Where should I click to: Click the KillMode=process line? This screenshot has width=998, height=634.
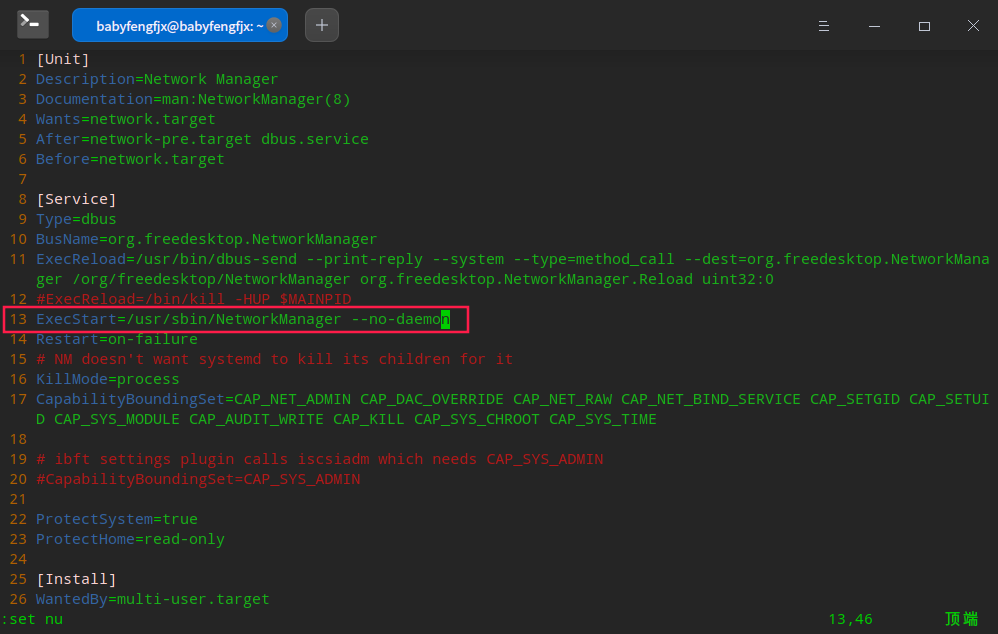(108, 379)
